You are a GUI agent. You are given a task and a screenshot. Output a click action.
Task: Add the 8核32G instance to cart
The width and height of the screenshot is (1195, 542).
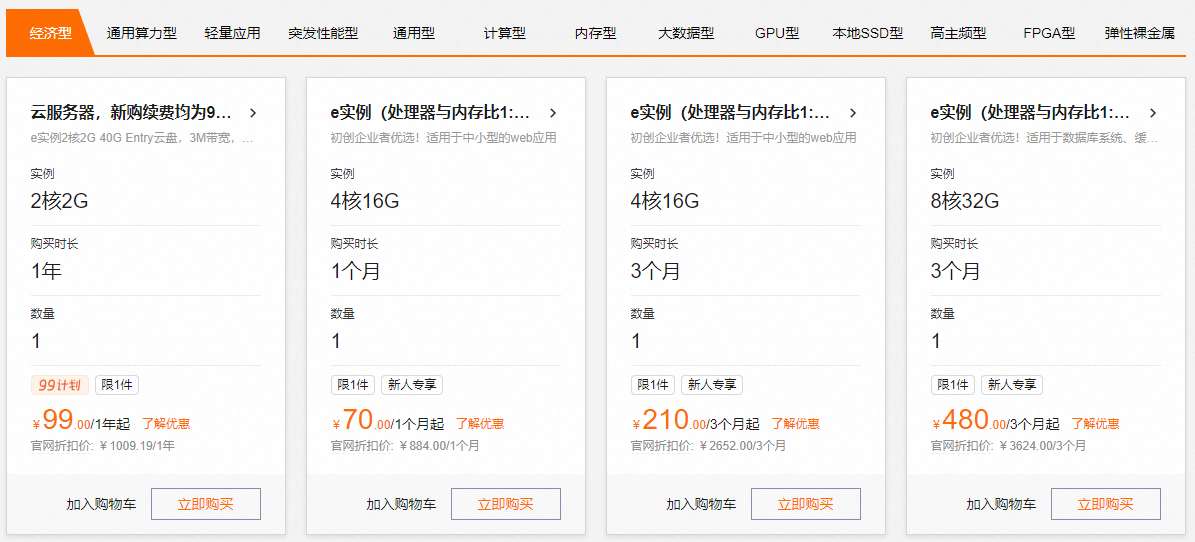click(x=1001, y=504)
